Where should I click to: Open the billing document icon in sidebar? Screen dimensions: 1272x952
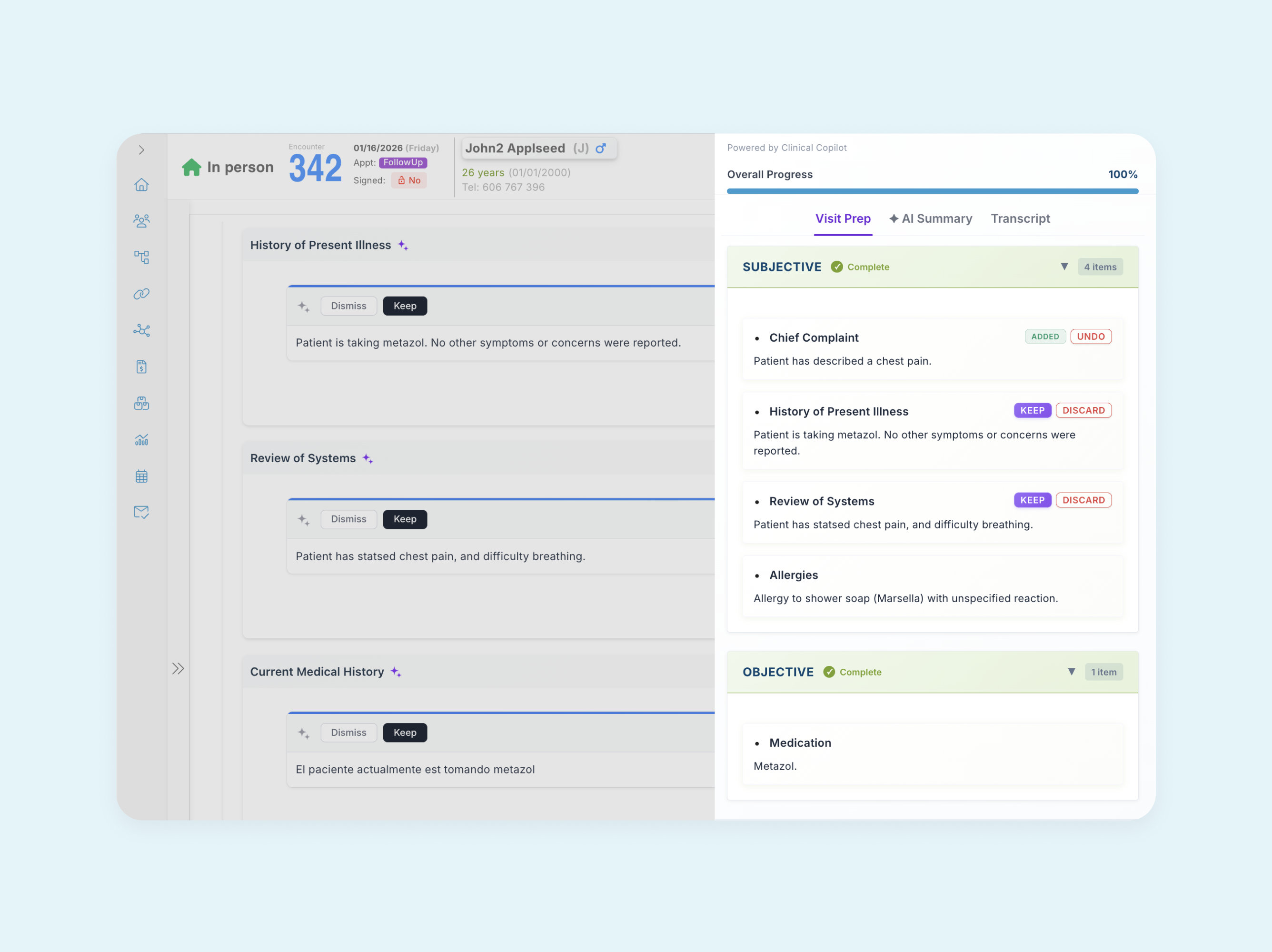click(141, 367)
